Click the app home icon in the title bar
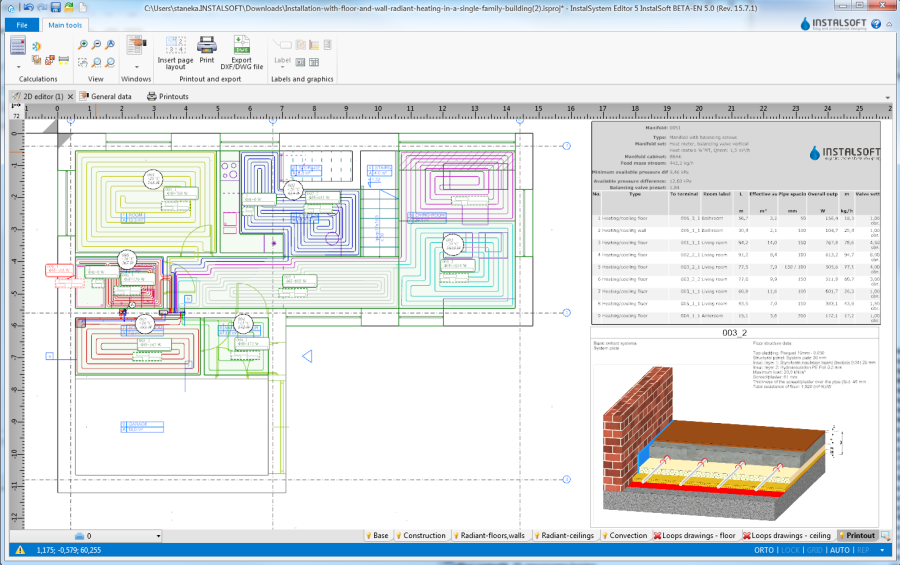Image resolution: width=900 pixels, height=565 pixels. pos(11,7)
